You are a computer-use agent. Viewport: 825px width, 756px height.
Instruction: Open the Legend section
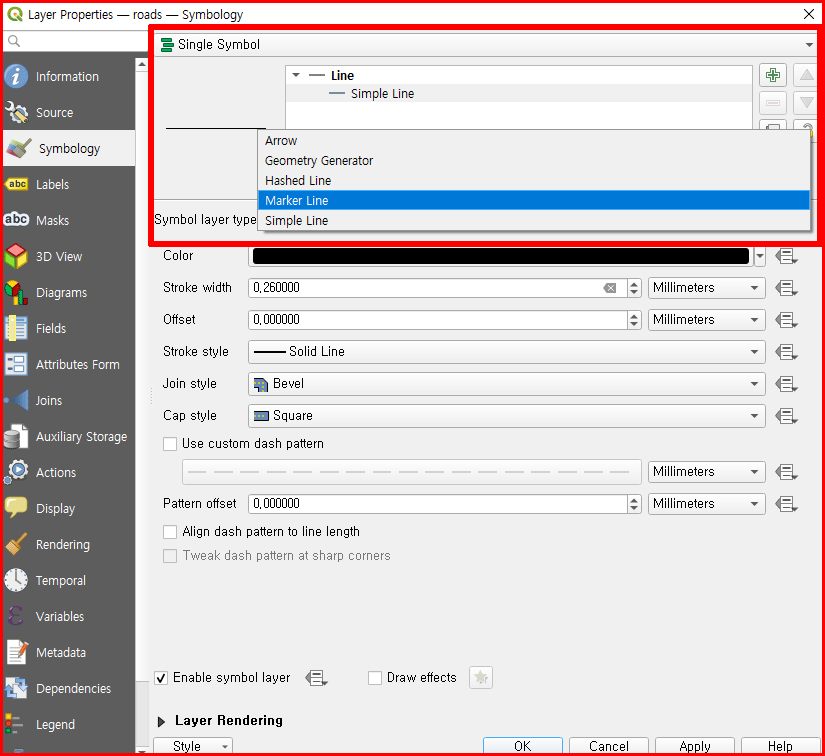tap(68, 725)
